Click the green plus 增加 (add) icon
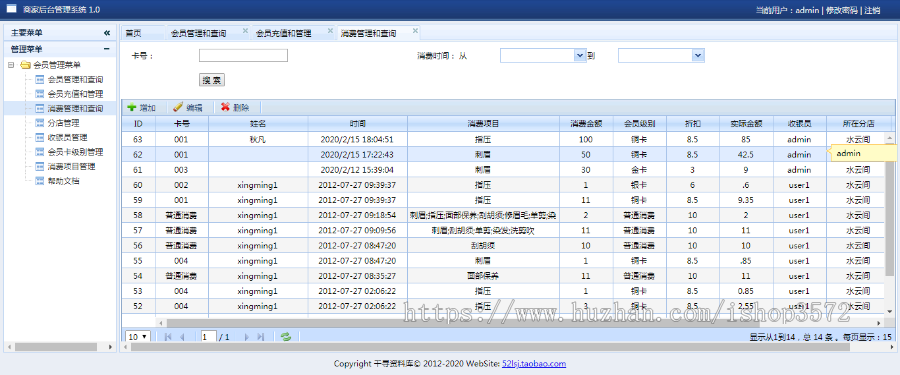The height and width of the screenshot is (375, 900). [x=131, y=107]
